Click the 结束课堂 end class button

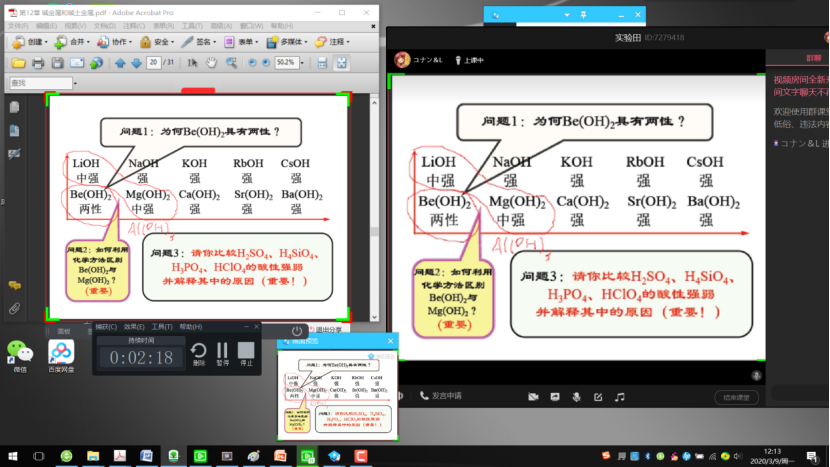pyautogui.click(x=735, y=397)
